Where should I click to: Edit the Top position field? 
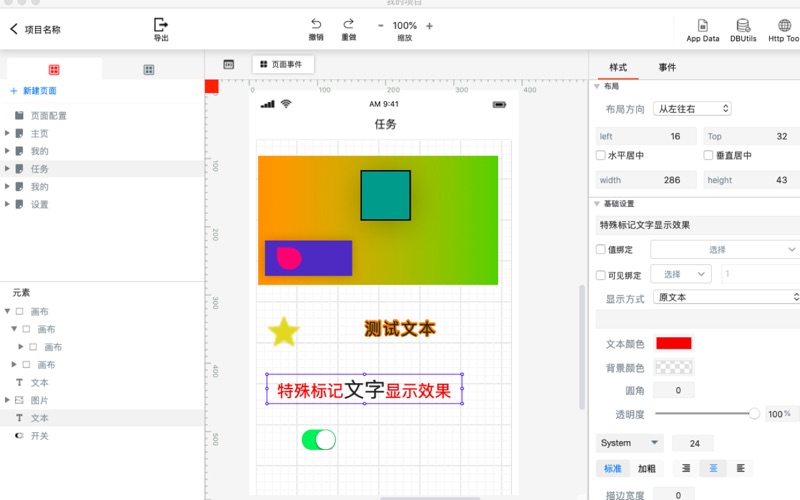[x=752, y=136]
